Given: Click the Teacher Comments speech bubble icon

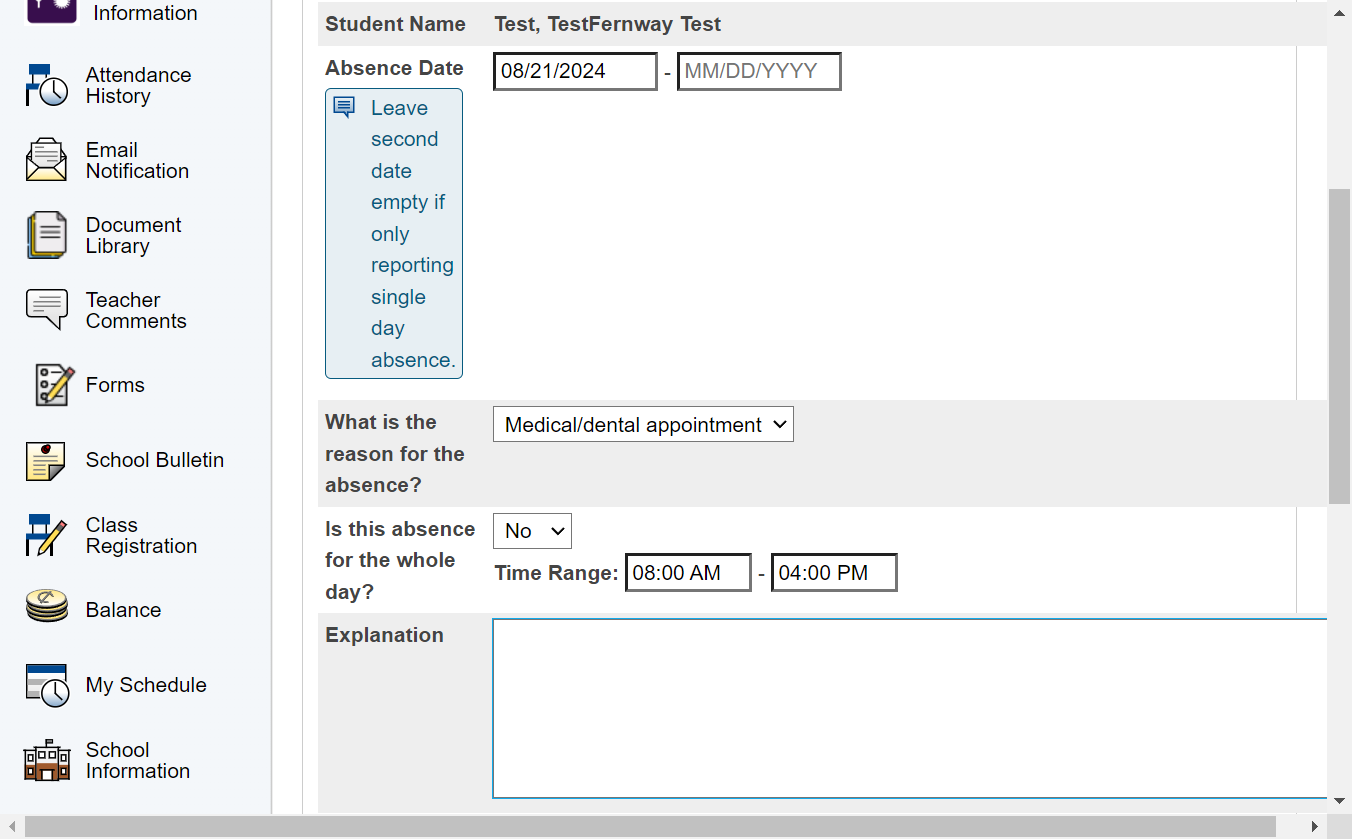Looking at the screenshot, I should pos(47,310).
